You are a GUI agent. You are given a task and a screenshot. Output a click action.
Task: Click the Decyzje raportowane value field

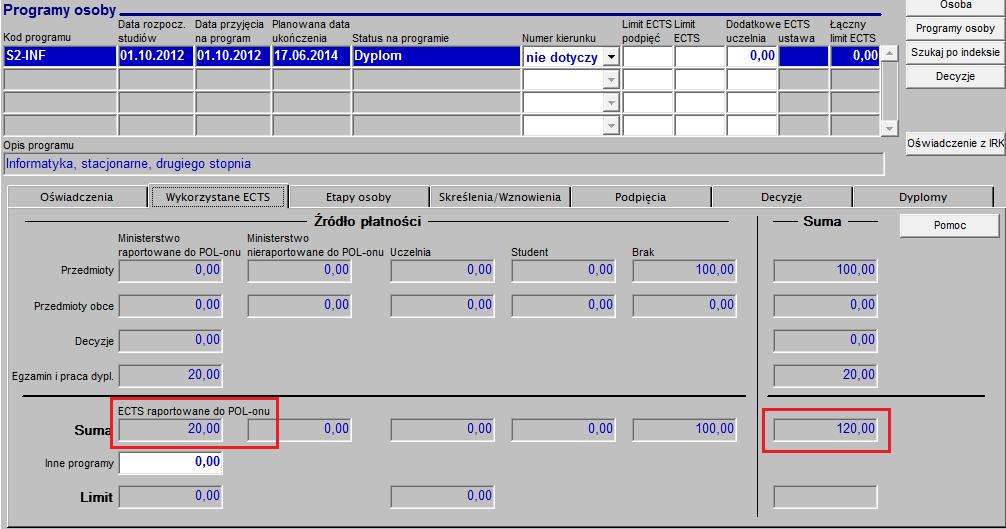click(x=171, y=340)
